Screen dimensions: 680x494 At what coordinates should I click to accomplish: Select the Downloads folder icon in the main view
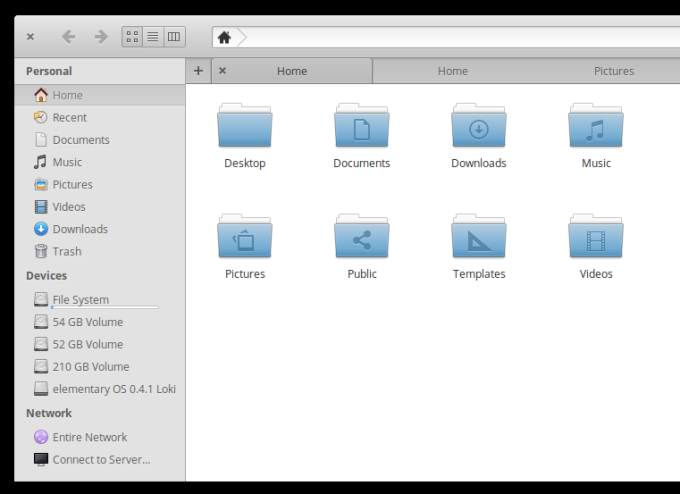(479, 126)
